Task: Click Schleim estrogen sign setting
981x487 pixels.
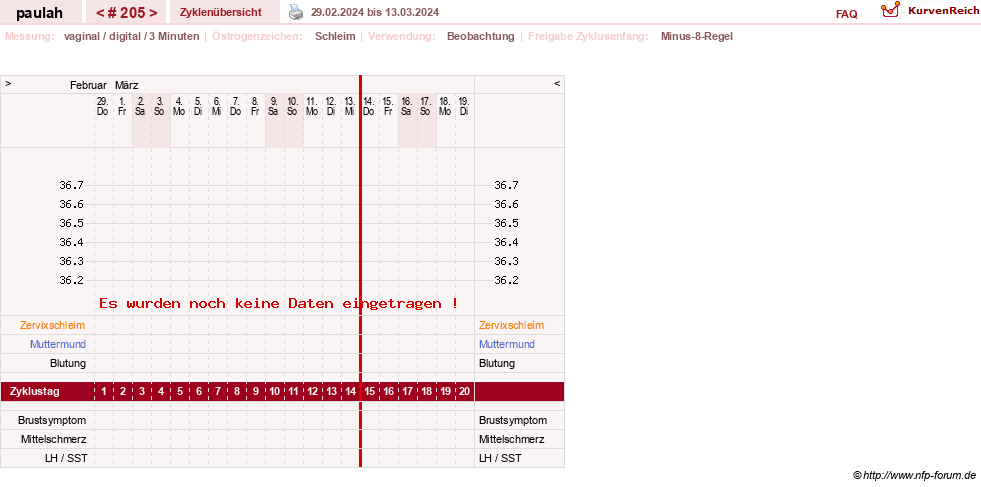Action: [x=335, y=36]
